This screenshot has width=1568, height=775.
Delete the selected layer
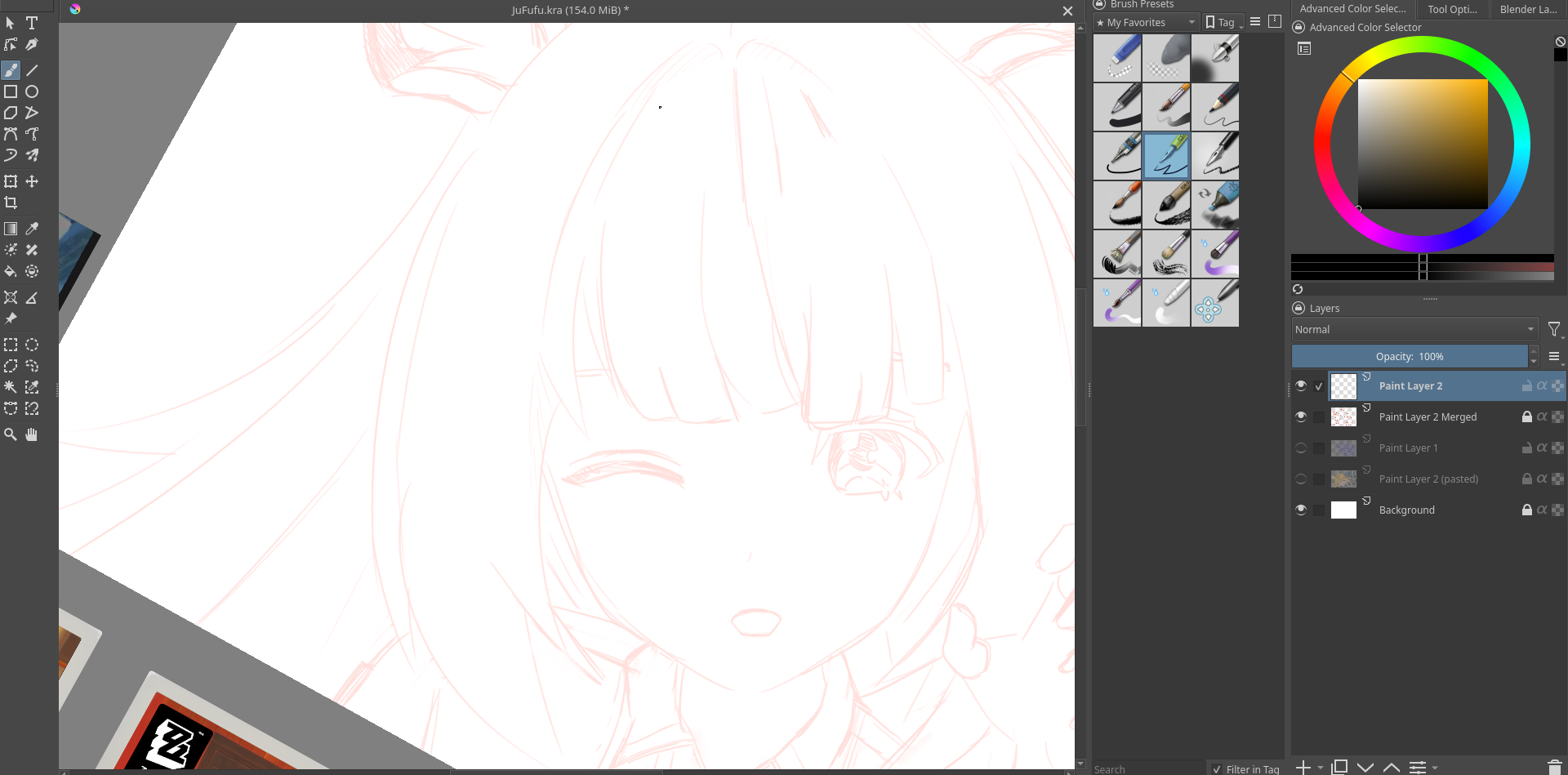(1555, 767)
